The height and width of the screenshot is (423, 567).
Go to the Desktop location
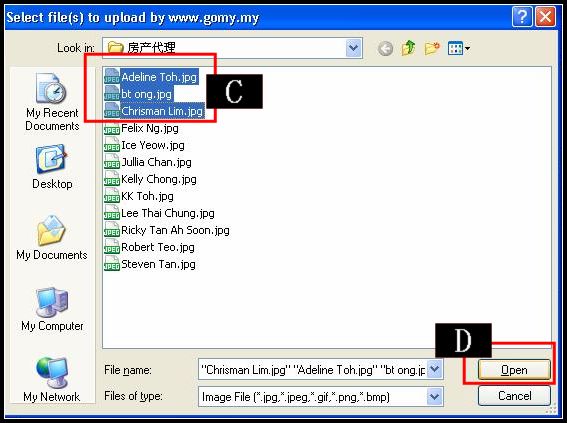pos(52,167)
